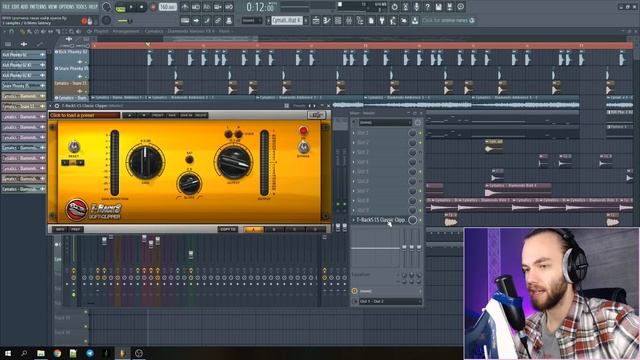This screenshot has width=640, height=360.
Task: Click the PREF button in T-RackS
Action: tap(76, 229)
